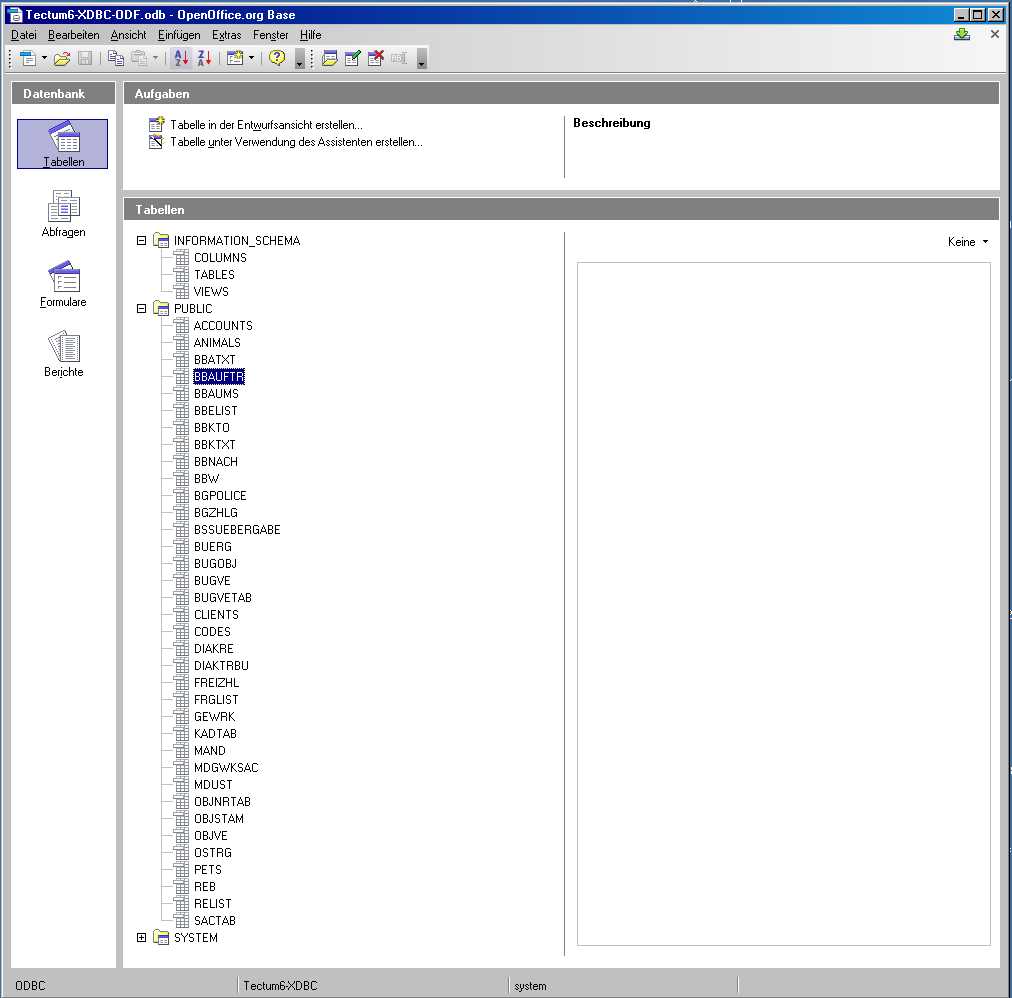The image size is (1012, 998).
Task: Click the Edit table icon with pencil
Action: click(352, 59)
